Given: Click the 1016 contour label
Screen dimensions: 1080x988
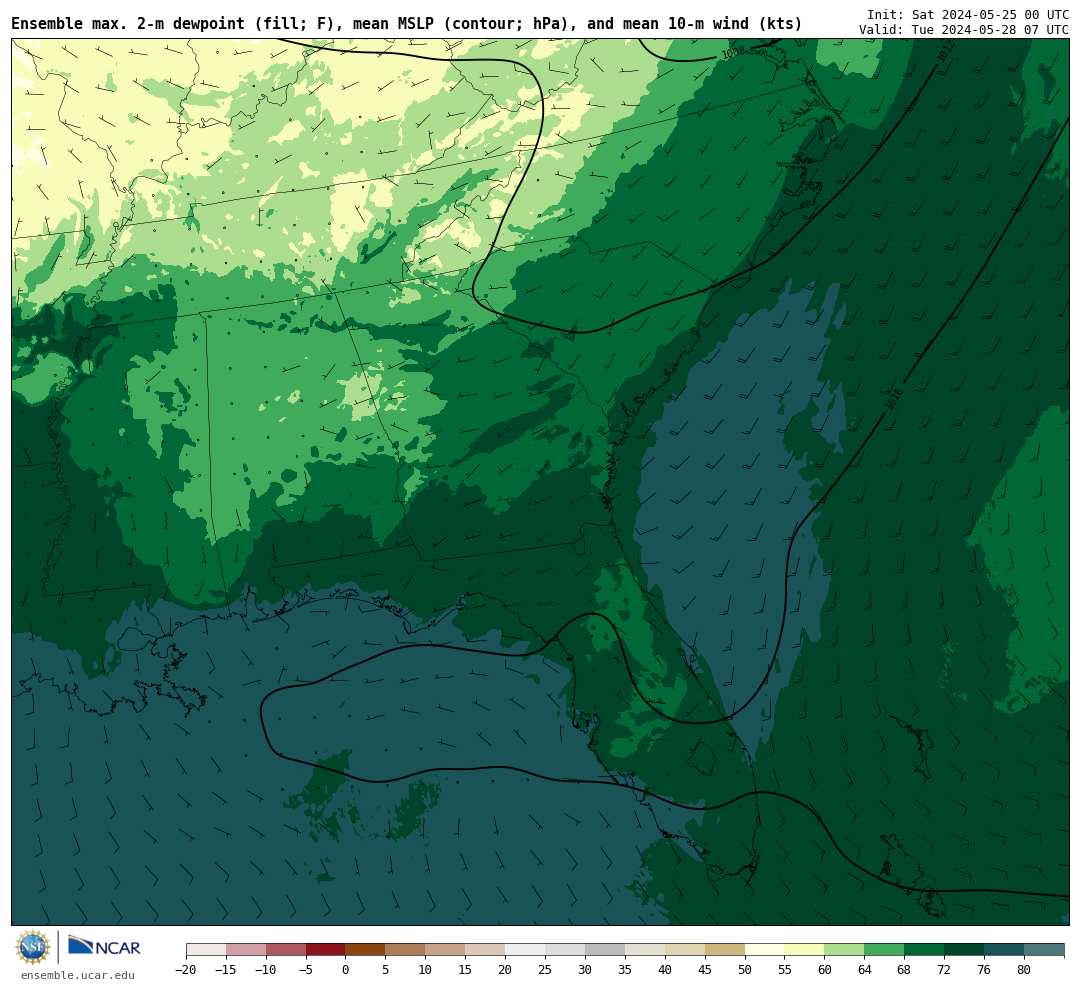Looking at the screenshot, I should 893,400.
